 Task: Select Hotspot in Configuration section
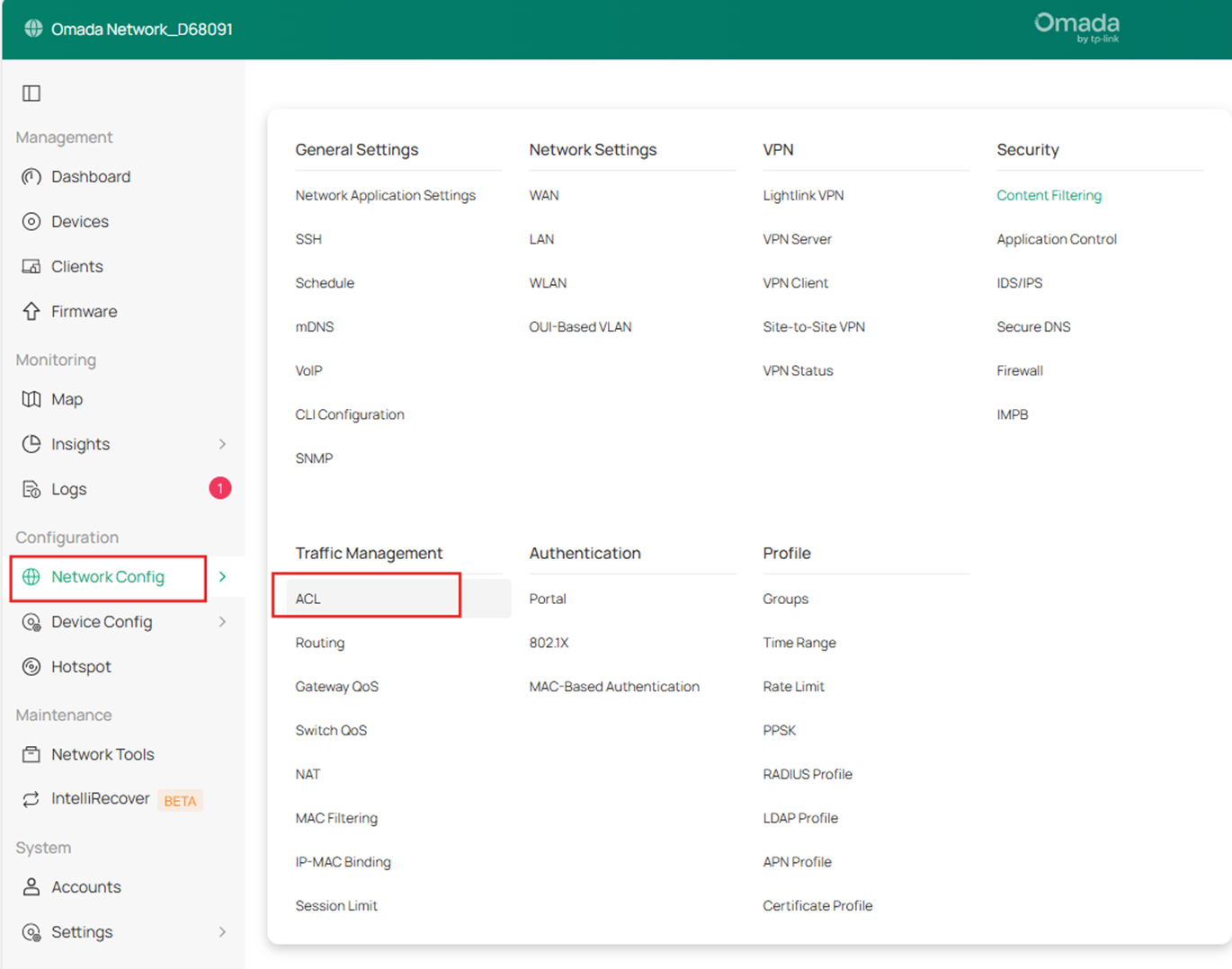81,667
